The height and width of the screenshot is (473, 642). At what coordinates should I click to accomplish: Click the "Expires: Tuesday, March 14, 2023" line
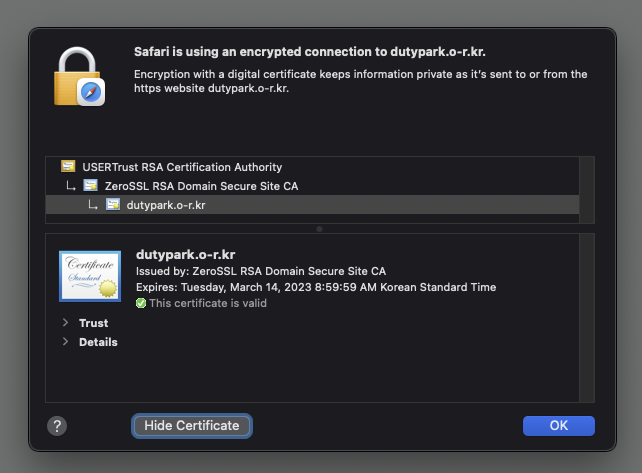coord(316,287)
